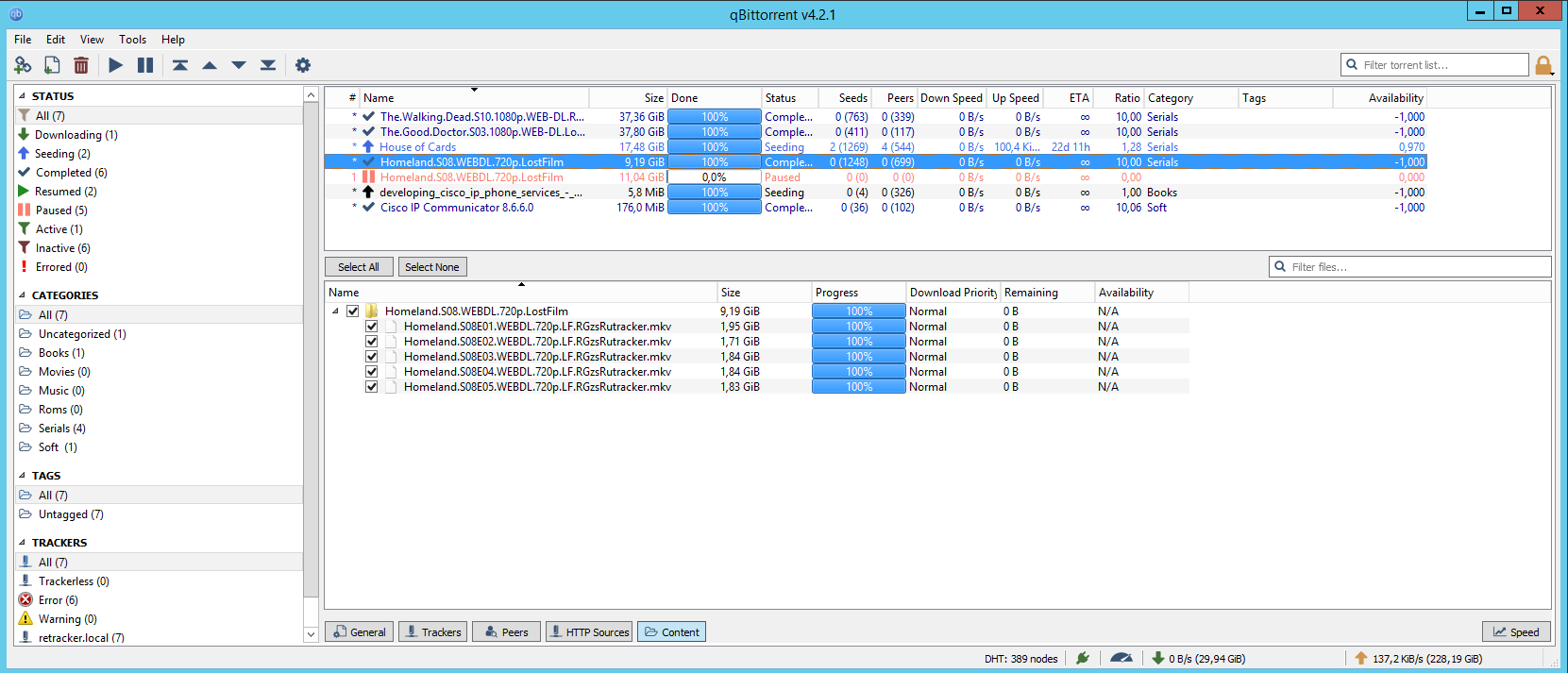Open the Tools menu
This screenshot has width=1568, height=673.
pyautogui.click(x=133, y=40)
